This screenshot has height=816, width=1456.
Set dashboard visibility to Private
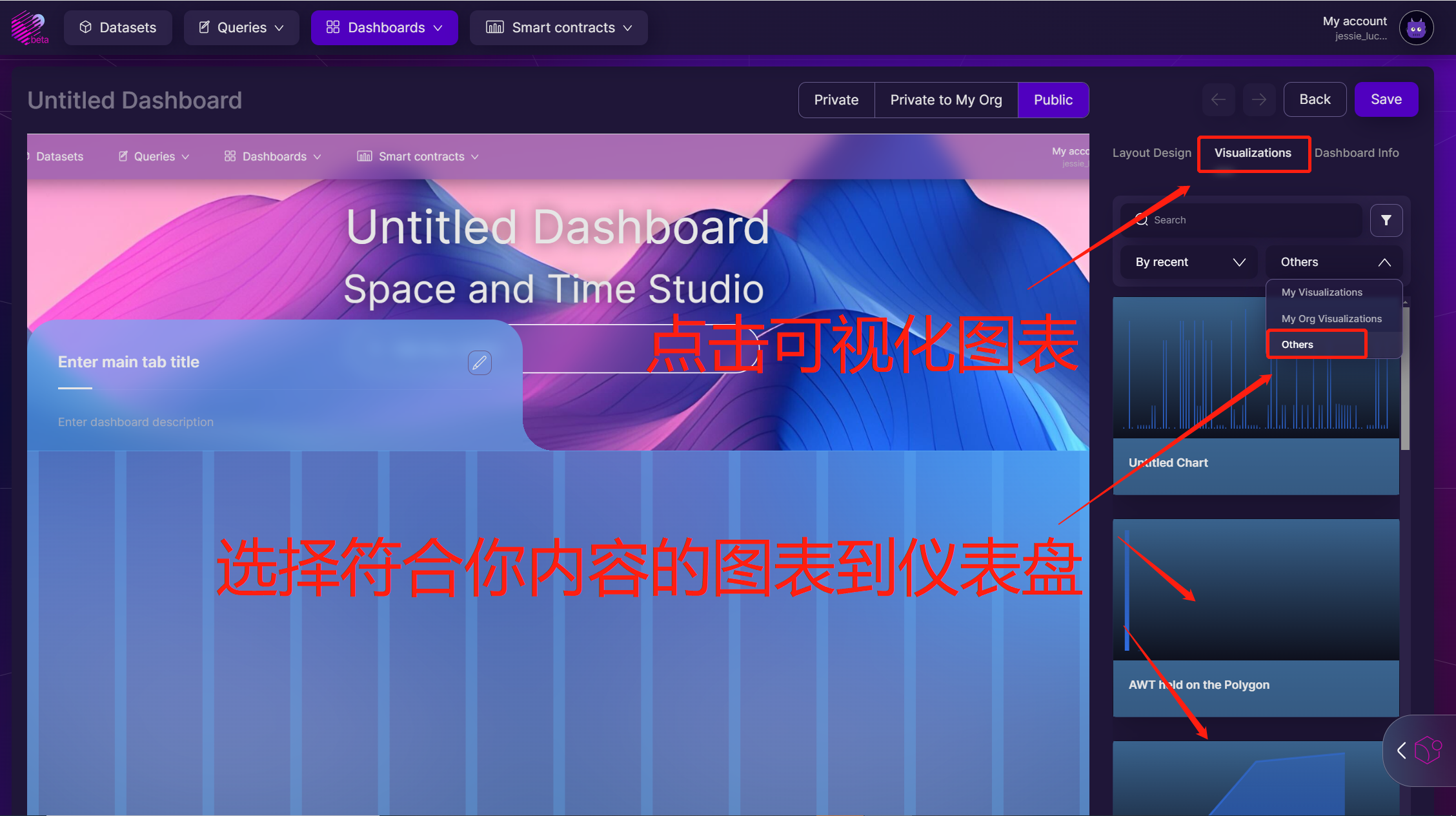point(836,100)
